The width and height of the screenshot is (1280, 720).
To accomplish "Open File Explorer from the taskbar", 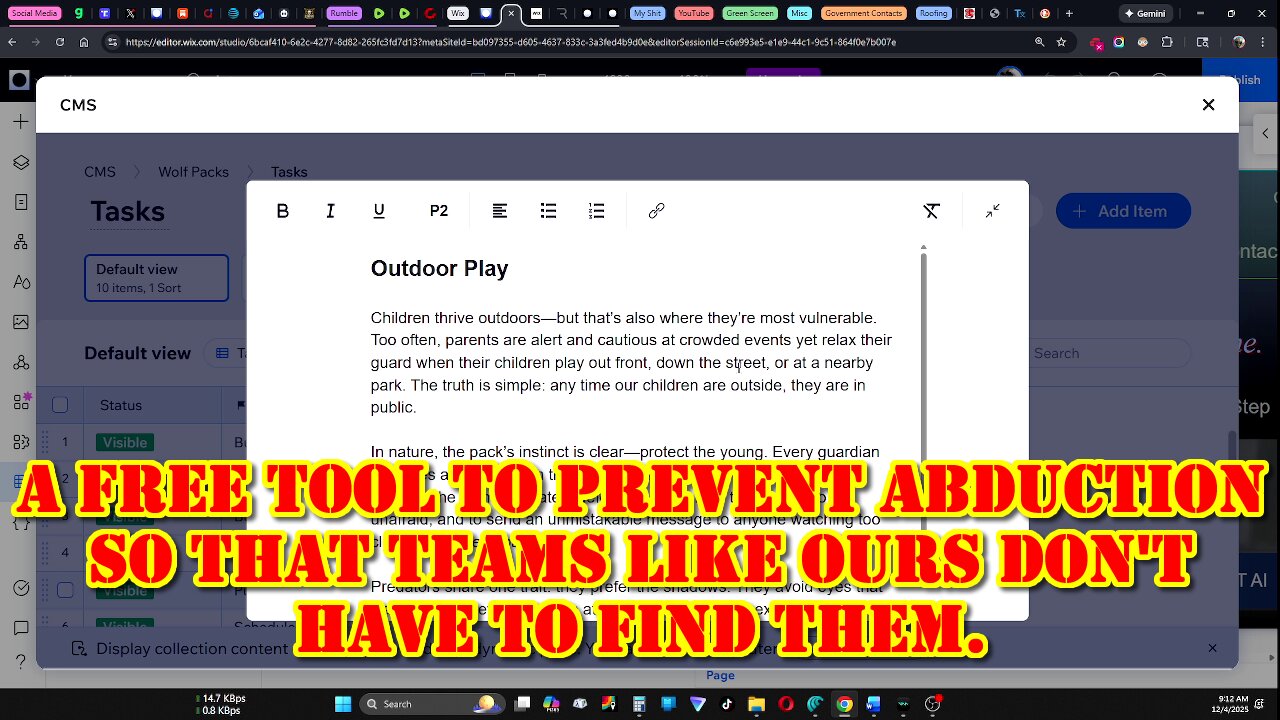I will click(756, 704).
